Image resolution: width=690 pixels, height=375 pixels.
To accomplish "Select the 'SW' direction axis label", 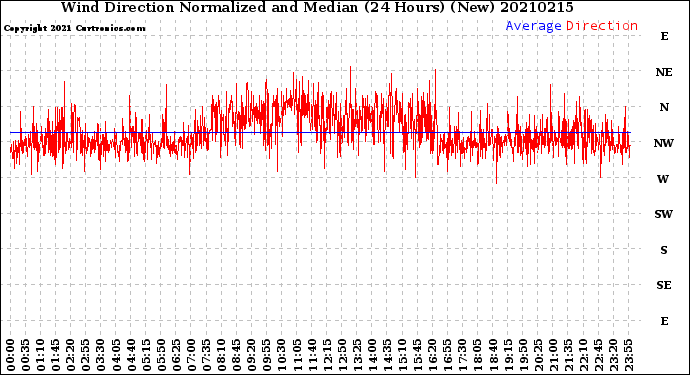I will click(664, 214).
